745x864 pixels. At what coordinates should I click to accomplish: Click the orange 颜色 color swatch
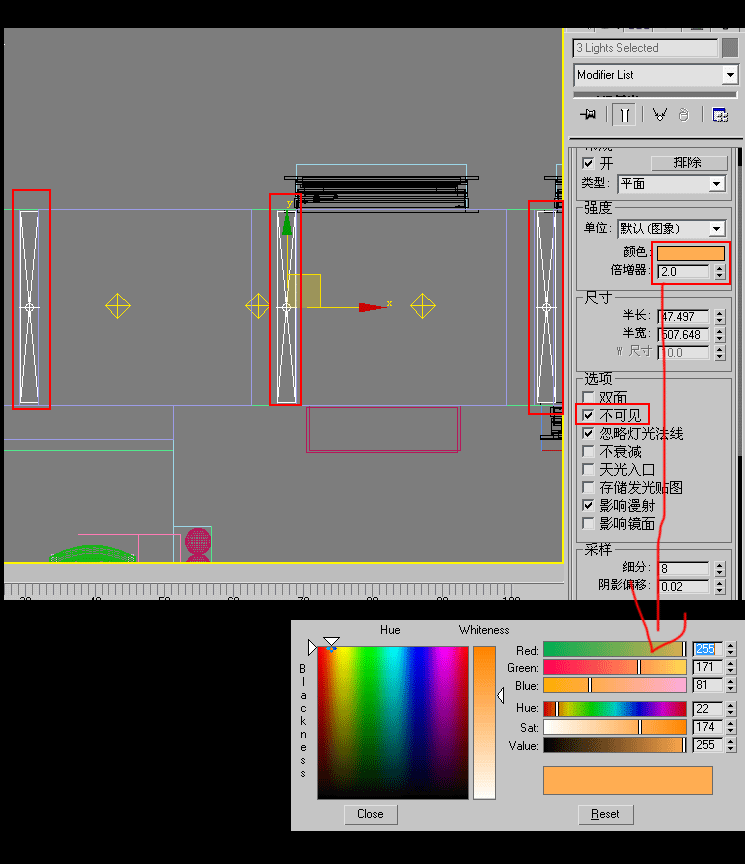point(690,253)
